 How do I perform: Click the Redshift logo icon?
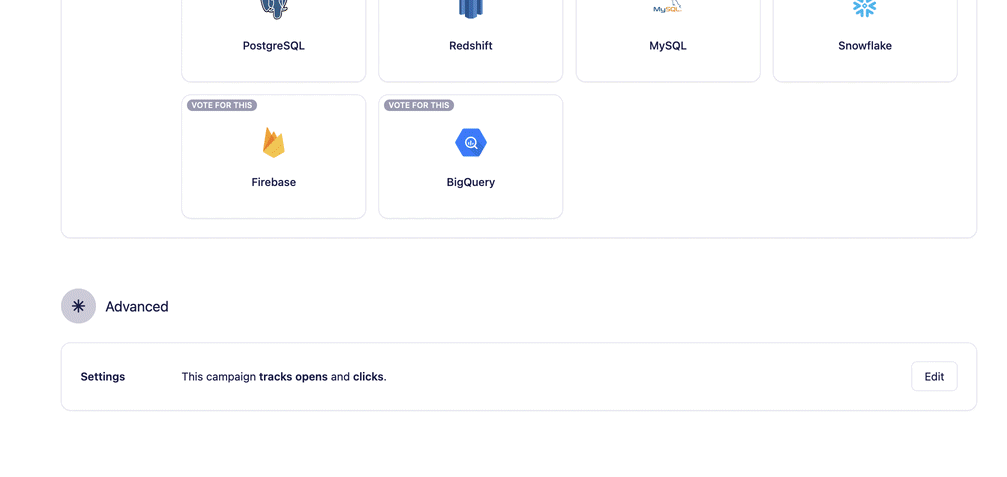click(x=471, y=8)
